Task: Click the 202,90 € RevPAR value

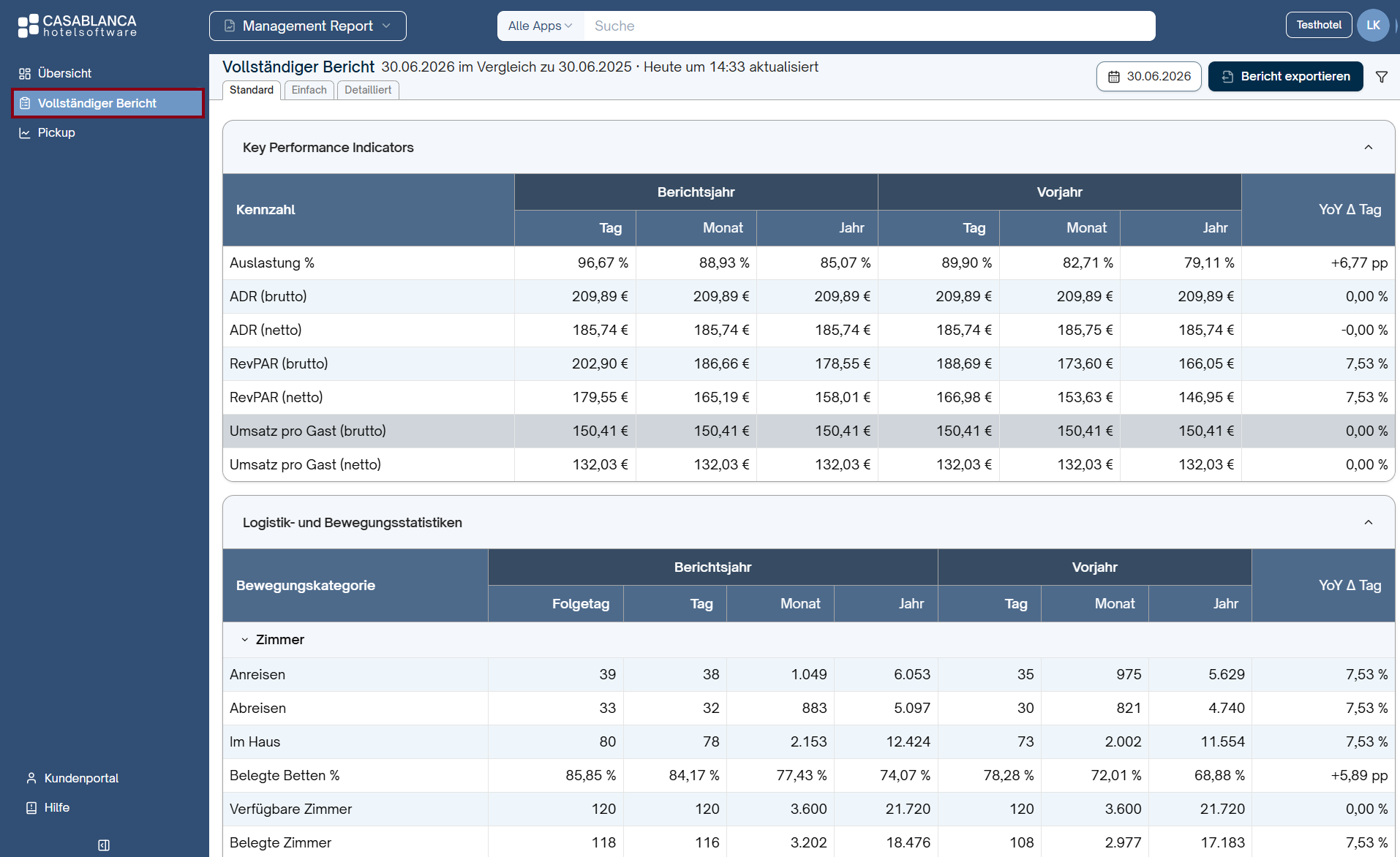Action: pyautogui.click(x=600, y=363)
